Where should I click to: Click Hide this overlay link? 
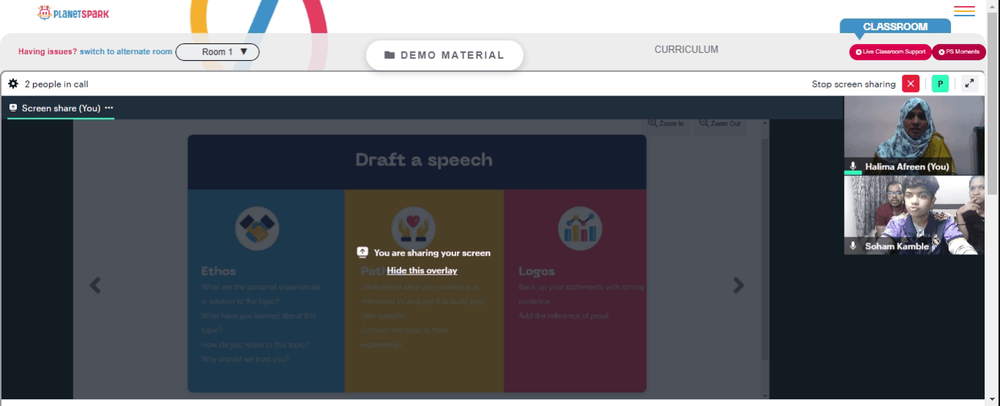[x=422, y=270]
